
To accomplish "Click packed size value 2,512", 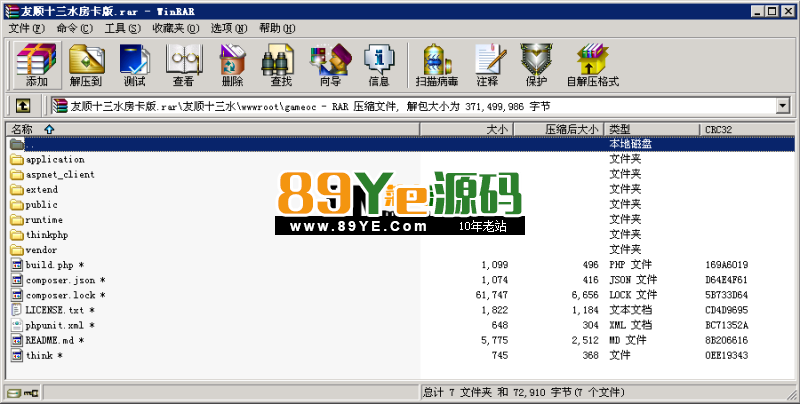I will pyautogui.click(x=585, y=340).
